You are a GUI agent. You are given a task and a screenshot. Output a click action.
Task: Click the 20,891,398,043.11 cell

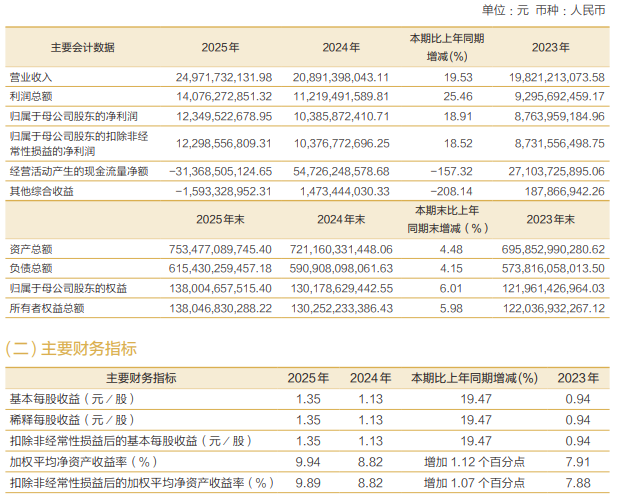341,77
